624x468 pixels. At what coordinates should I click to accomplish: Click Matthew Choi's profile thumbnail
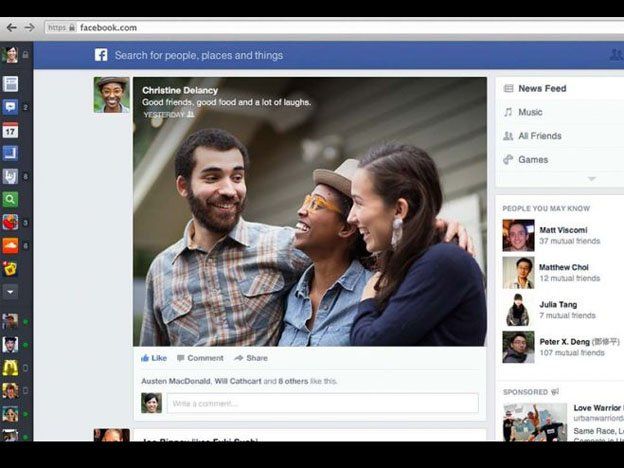pos(518,273)
